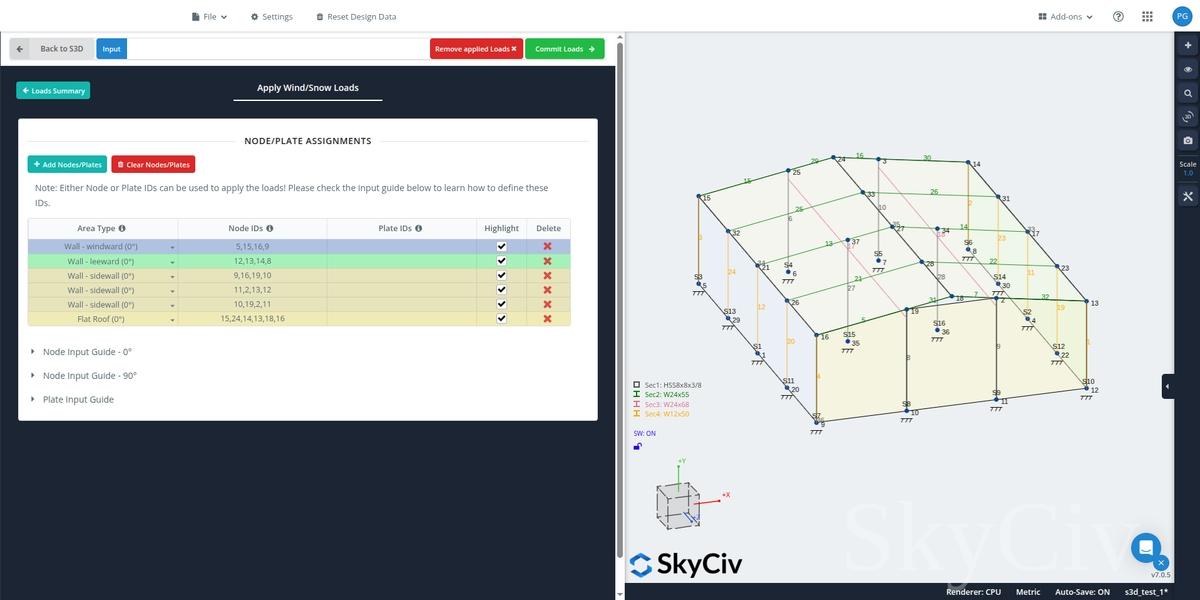Uncheck Highlight for Wall - windward row
The width and height of the screenshot is (1200, 600).
coord(501,246)
